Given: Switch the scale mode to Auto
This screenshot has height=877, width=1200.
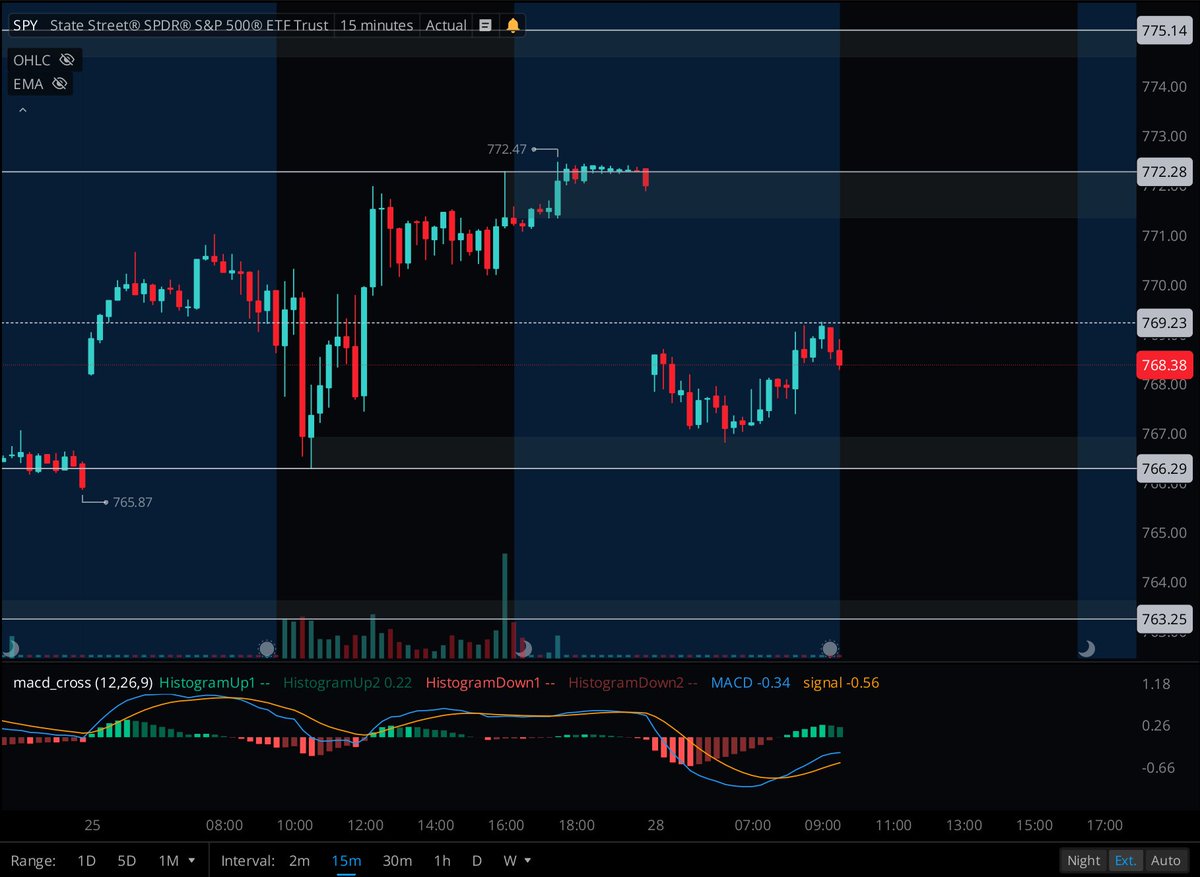Looking at the screenshot, I should (1165, 860).
